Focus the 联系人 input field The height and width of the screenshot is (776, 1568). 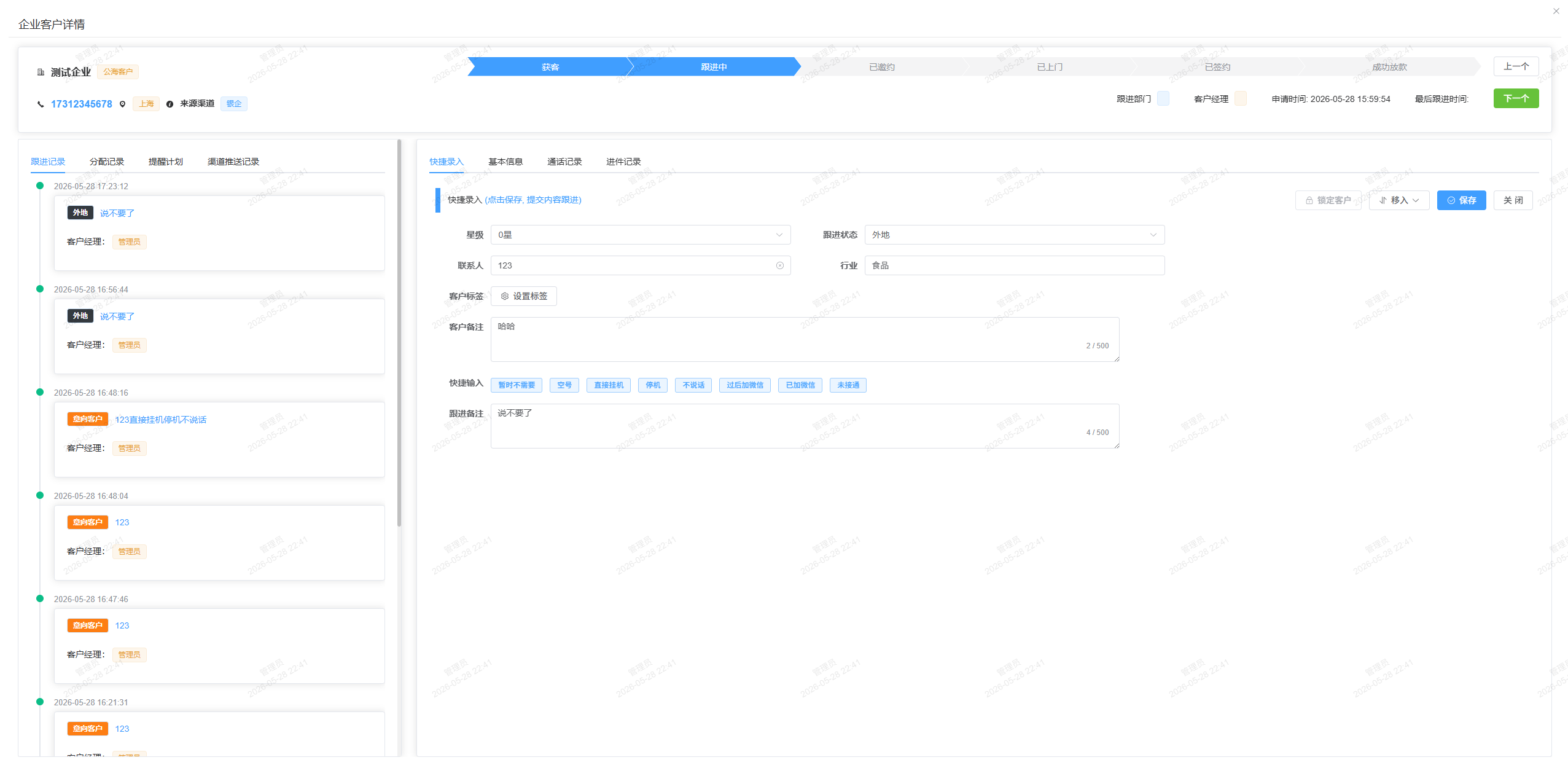[640, 265]
